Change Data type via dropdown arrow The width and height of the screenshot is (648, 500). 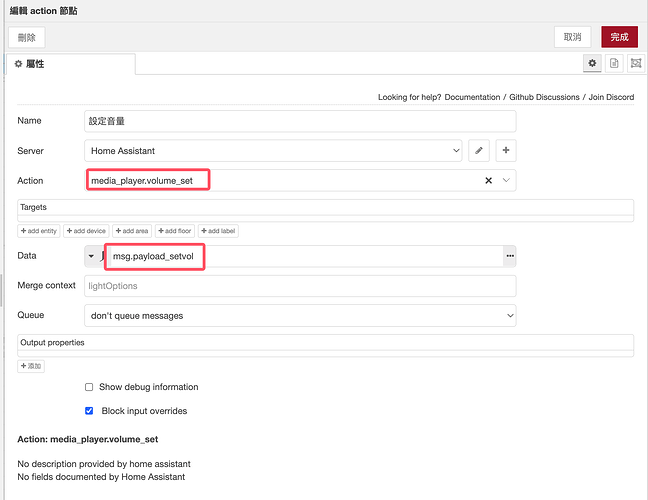point(91,256)
